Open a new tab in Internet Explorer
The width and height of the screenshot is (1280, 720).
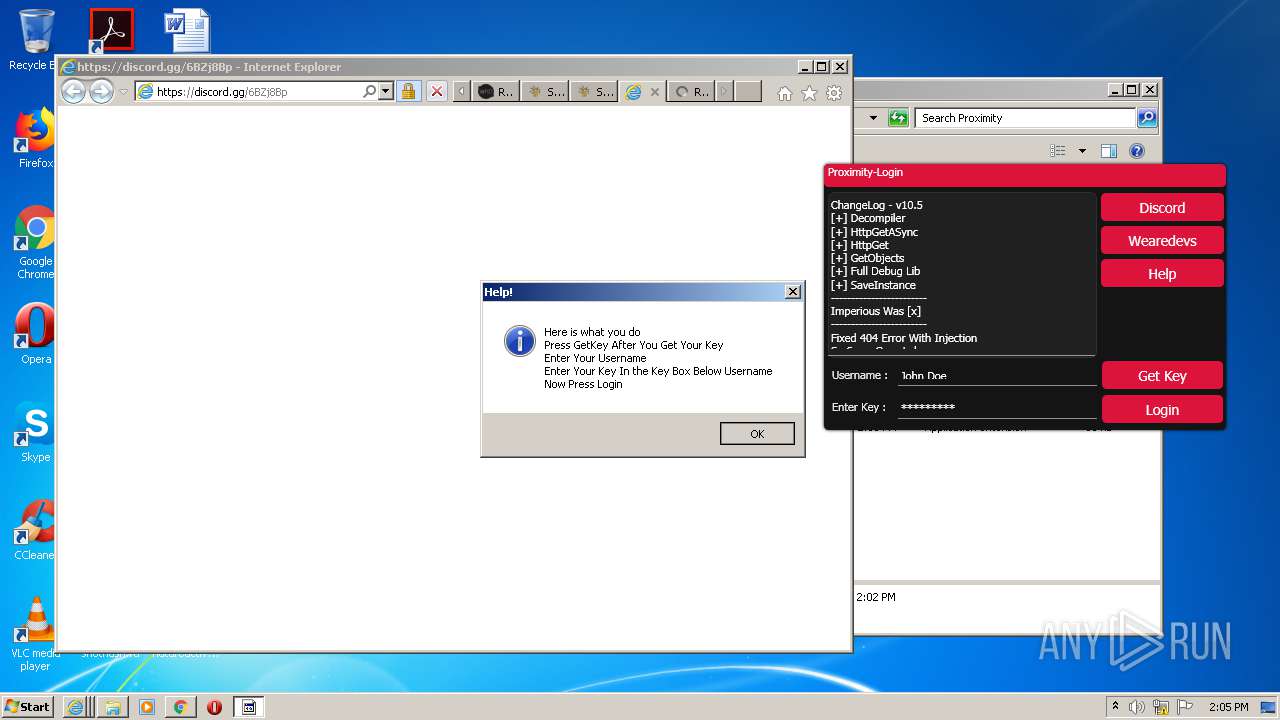tap(748, 92)
